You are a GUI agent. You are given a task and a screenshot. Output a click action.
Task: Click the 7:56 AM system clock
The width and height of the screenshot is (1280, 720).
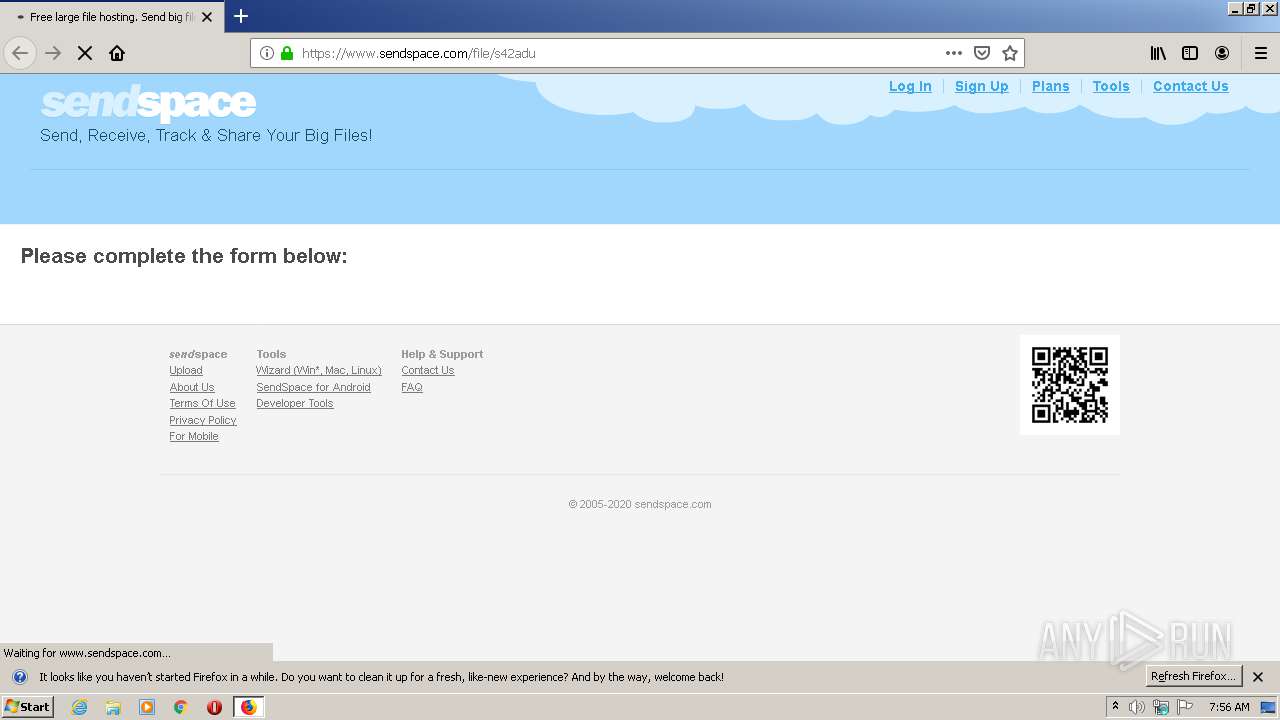point(1229,707)
